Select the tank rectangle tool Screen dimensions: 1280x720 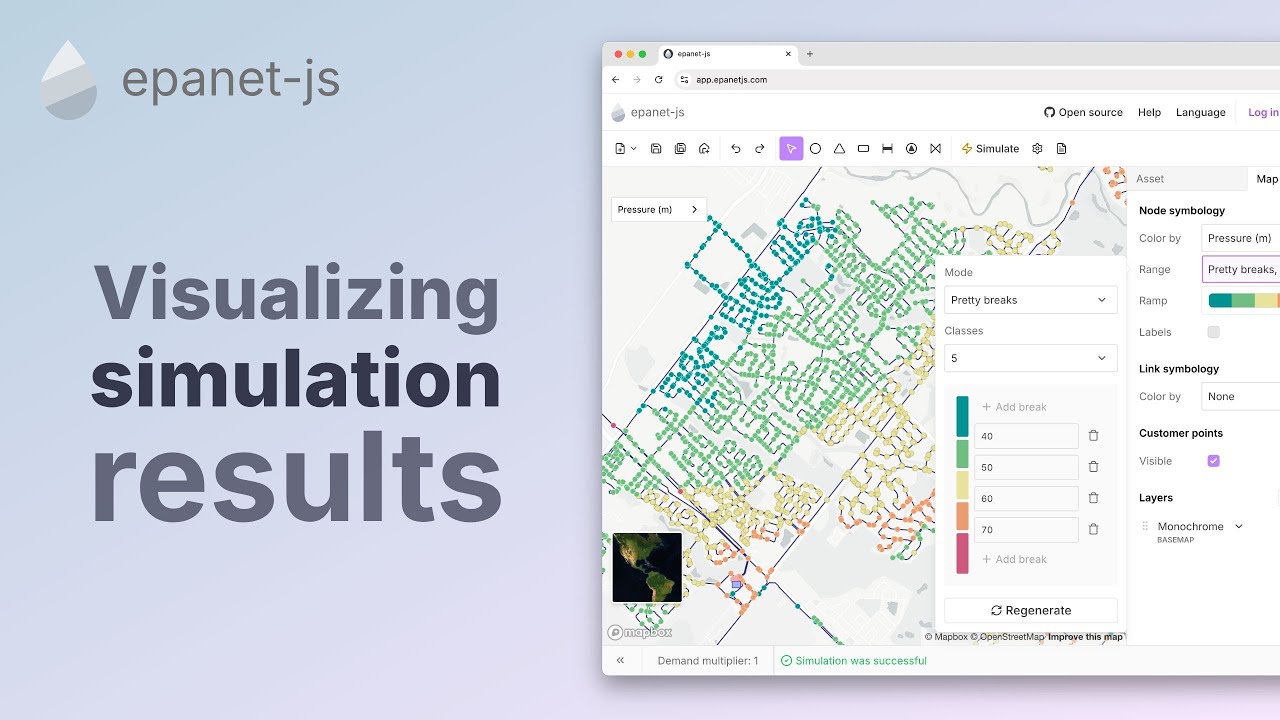click(863, 148)
